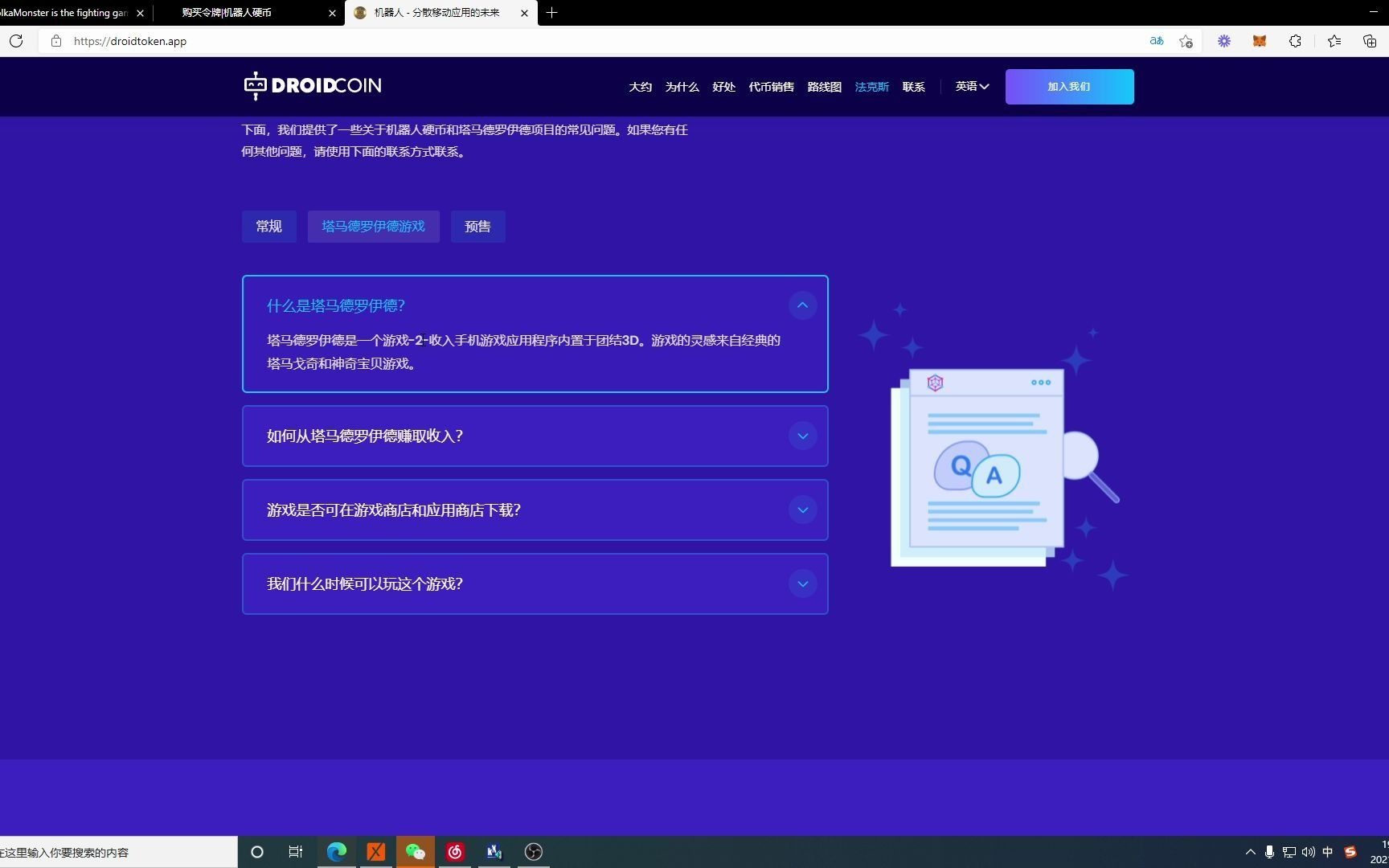1389x868 pixels.
Task: Open Cortana circle in taskbar
Action: 257,852
